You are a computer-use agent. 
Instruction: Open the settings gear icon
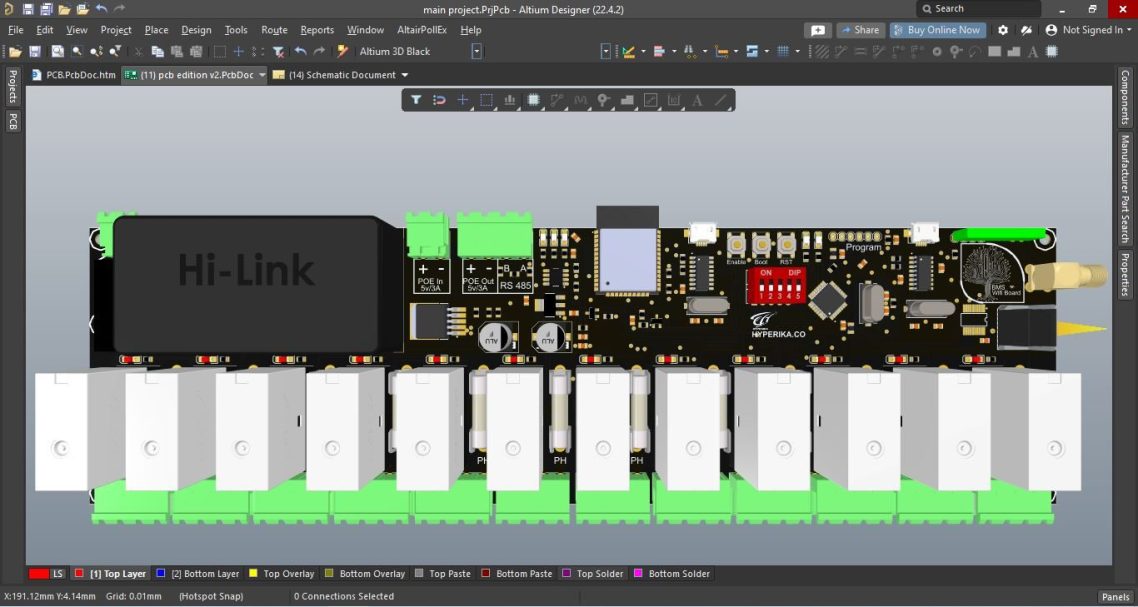coord(1003,30)
